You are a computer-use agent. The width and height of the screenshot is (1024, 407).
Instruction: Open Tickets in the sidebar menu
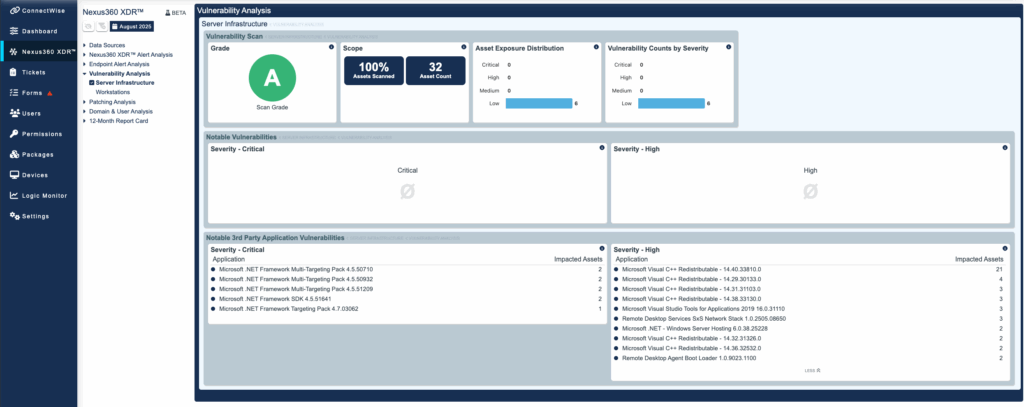(x=34, y=73)
